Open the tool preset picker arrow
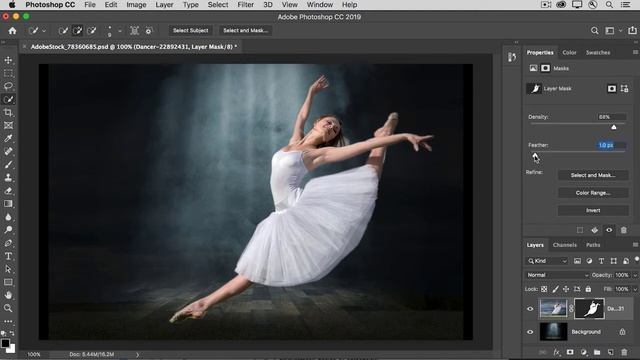Viewport: 640px width, 360px height. click(x=44, y=31)
